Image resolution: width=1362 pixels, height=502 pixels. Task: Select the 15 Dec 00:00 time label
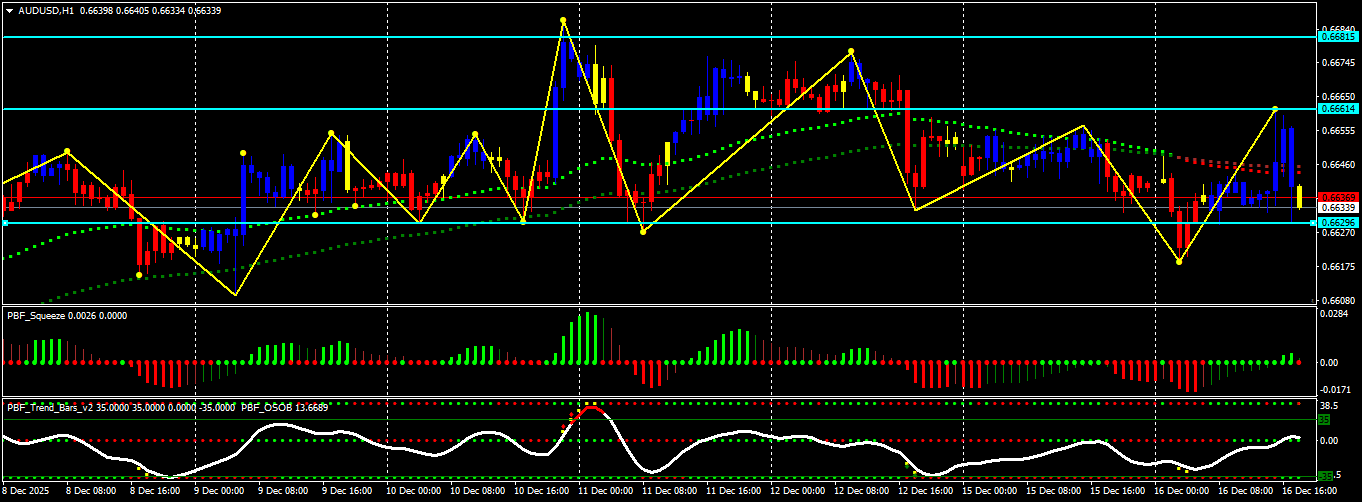989,491
